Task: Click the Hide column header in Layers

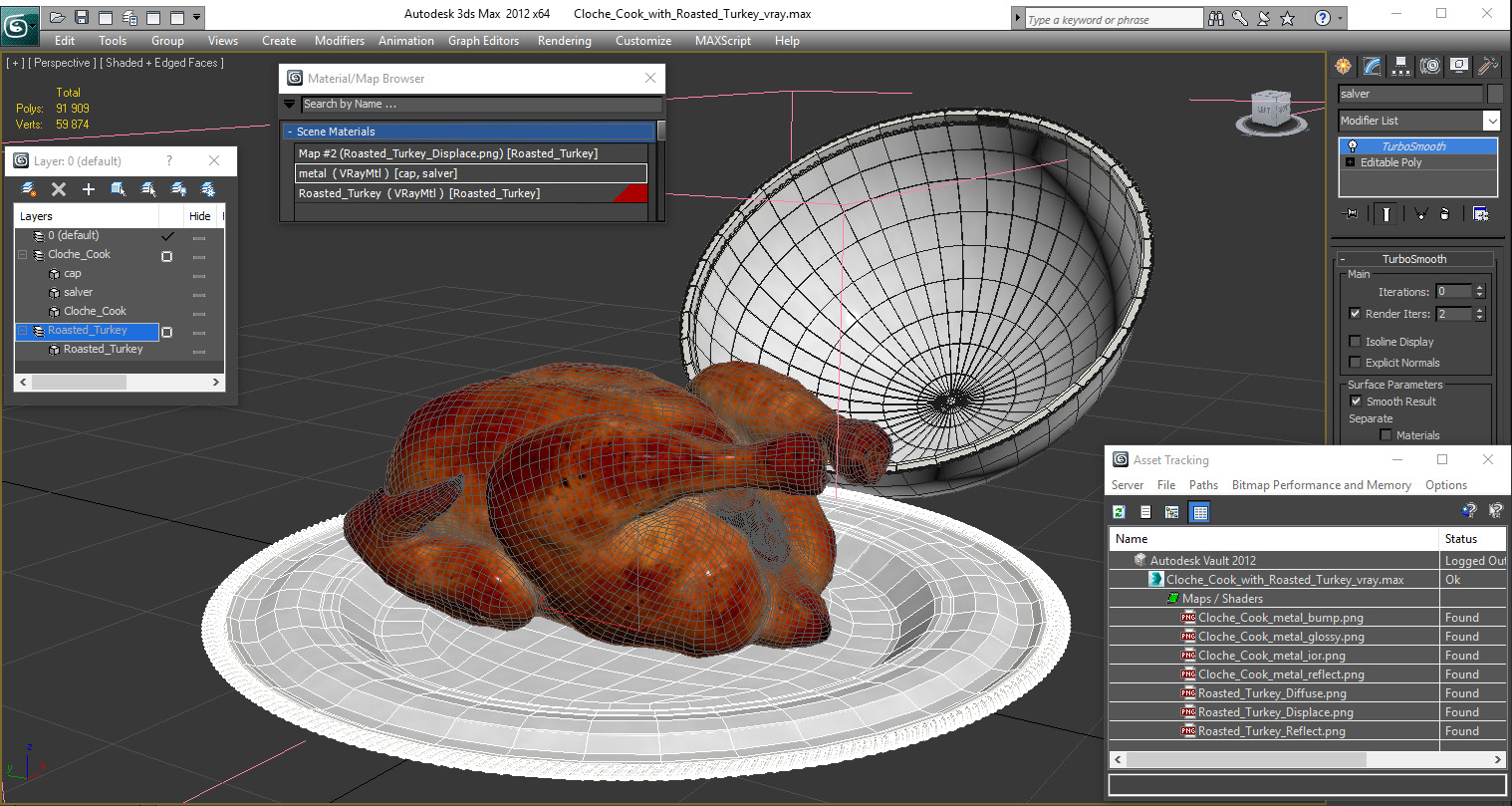Action: [200, 216]
